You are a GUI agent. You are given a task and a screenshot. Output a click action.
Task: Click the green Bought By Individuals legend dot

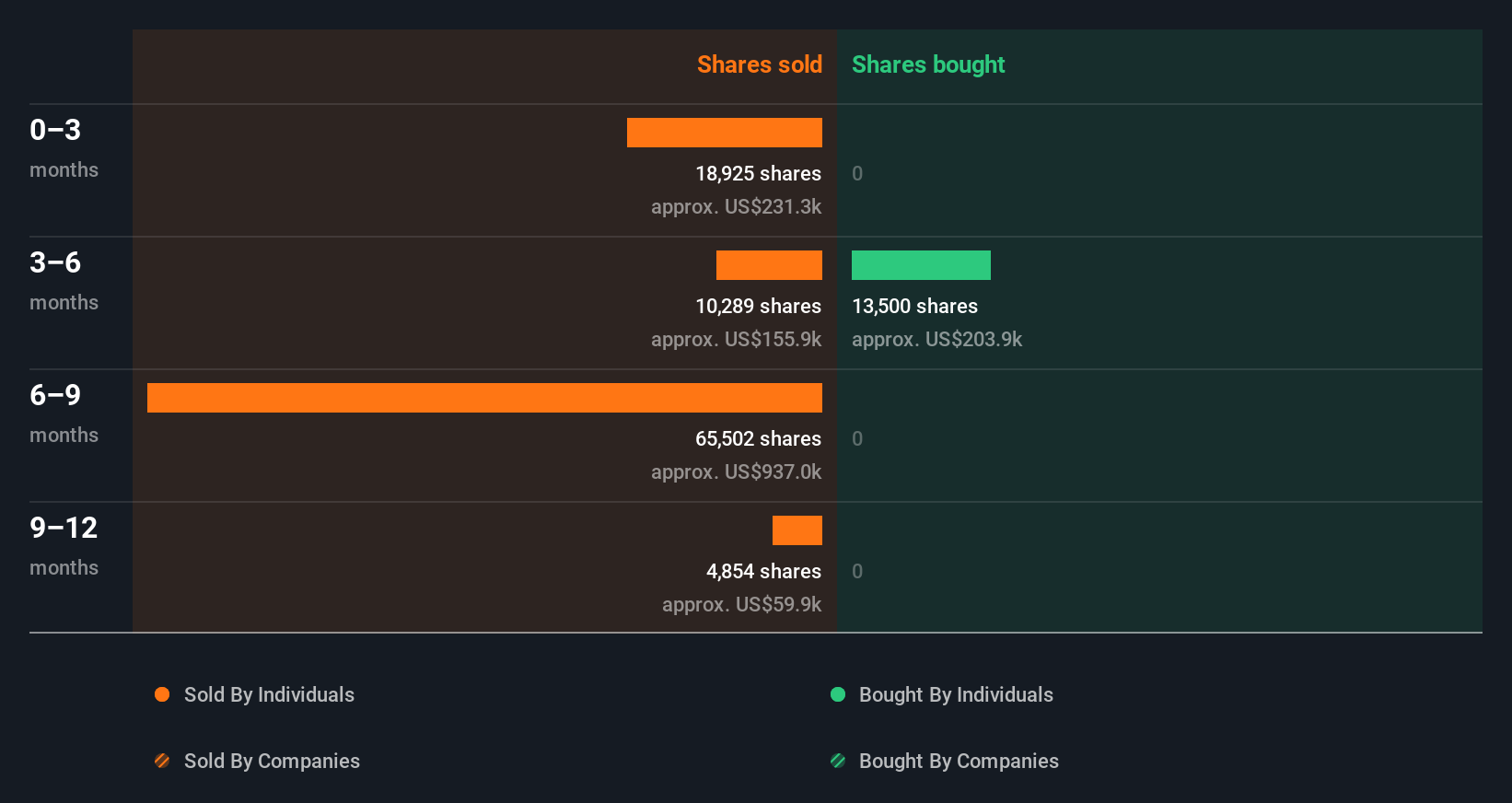[x=838, y=694]
